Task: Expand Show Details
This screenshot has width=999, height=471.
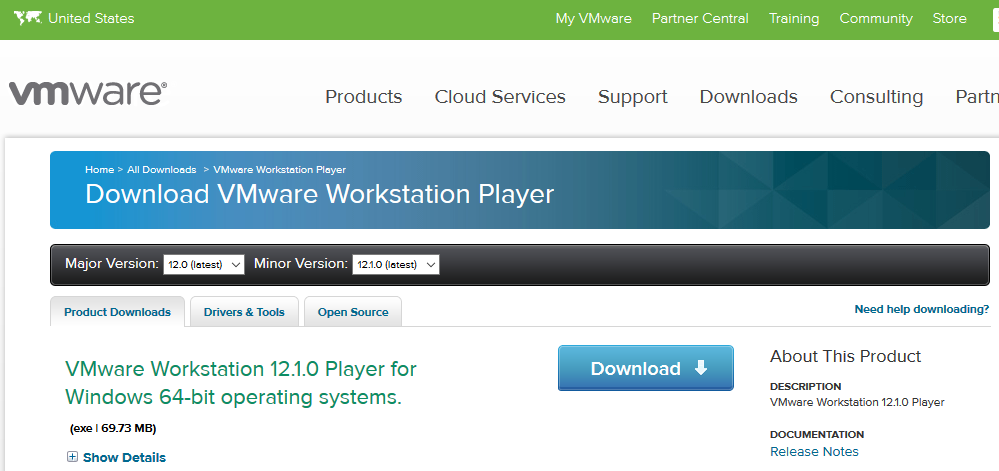Action: 124,457
